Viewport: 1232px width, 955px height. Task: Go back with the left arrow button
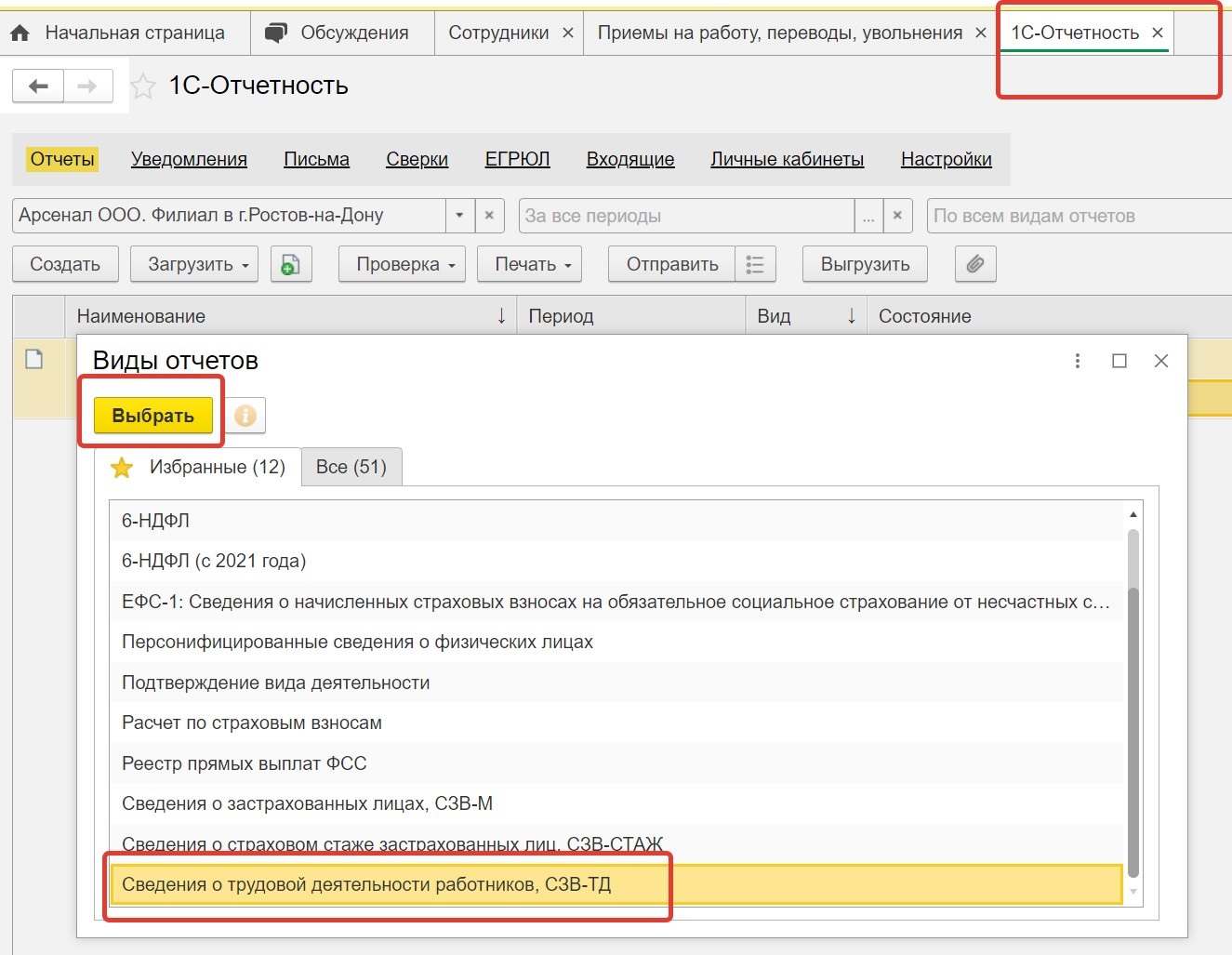click(38, 86)
